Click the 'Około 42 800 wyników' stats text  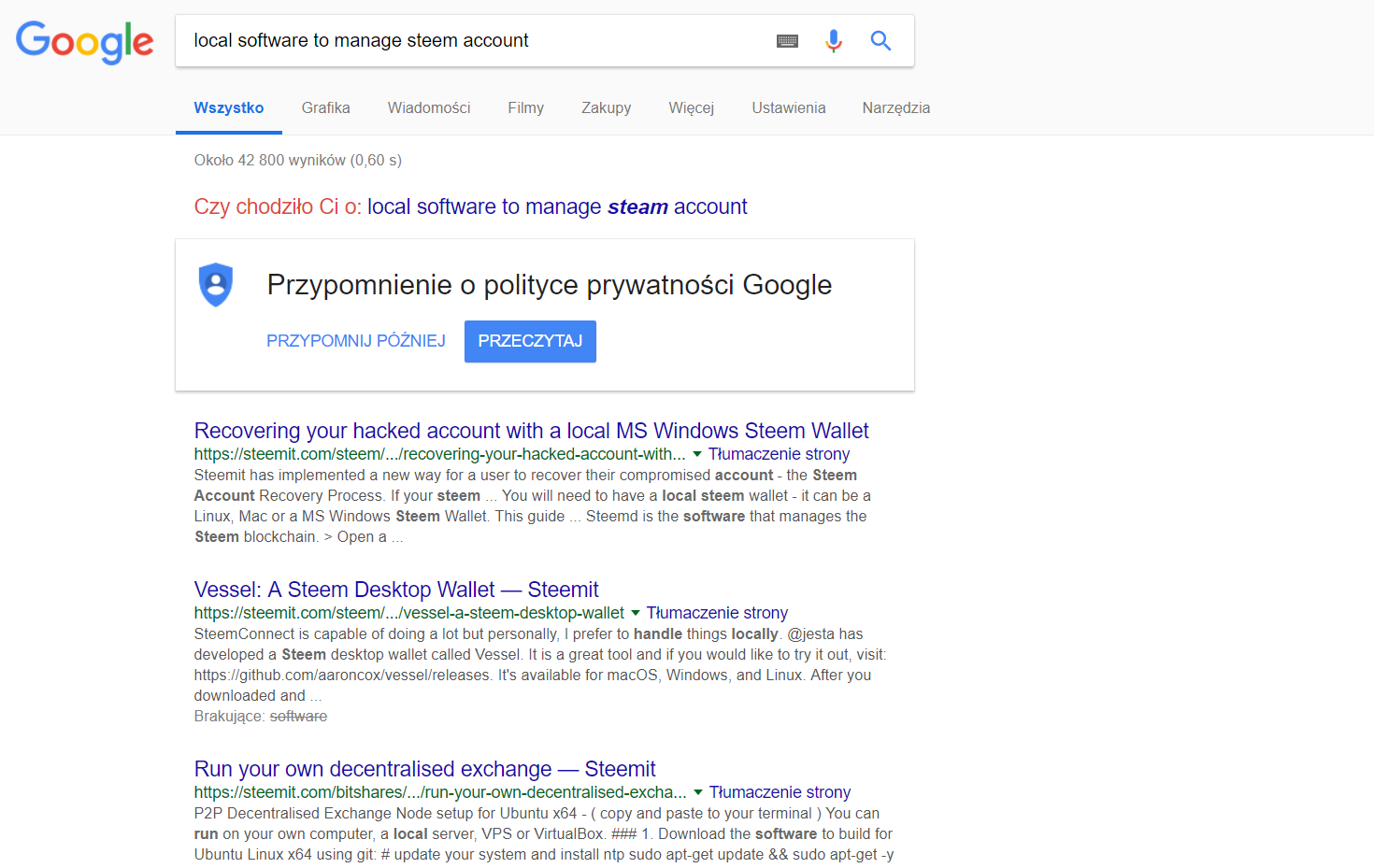pyautogui.click(x=298, y=161)
